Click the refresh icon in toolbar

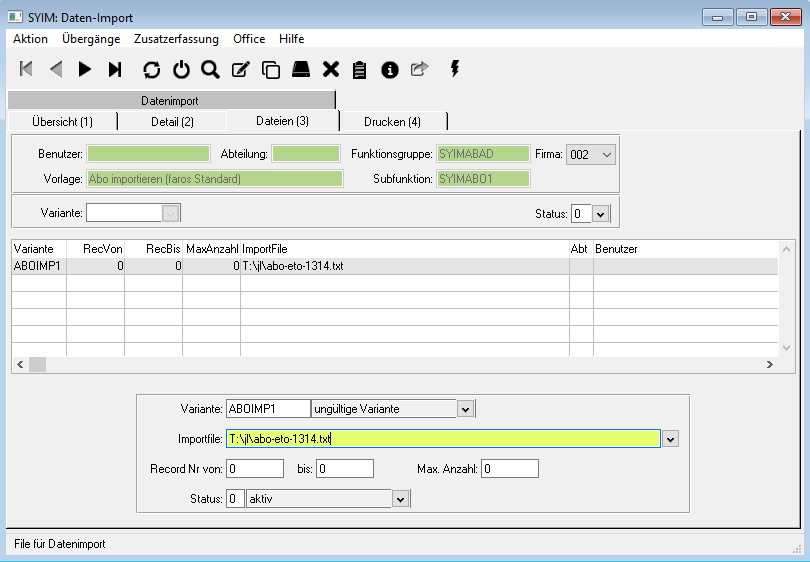(x=151, y=69)
